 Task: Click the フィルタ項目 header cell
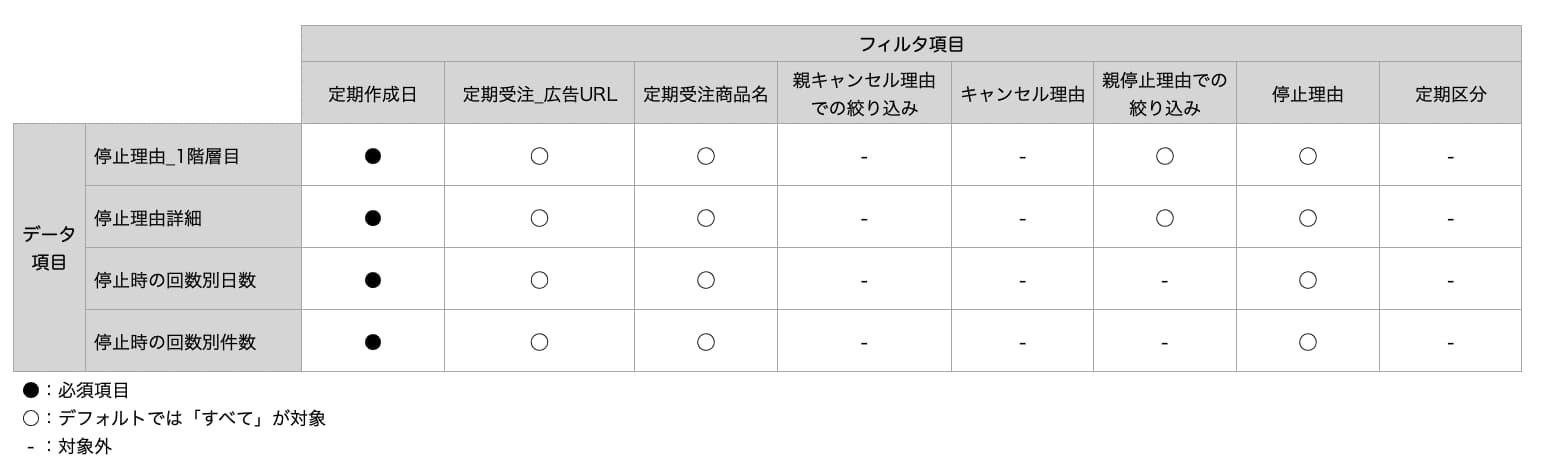click(911, 44)
